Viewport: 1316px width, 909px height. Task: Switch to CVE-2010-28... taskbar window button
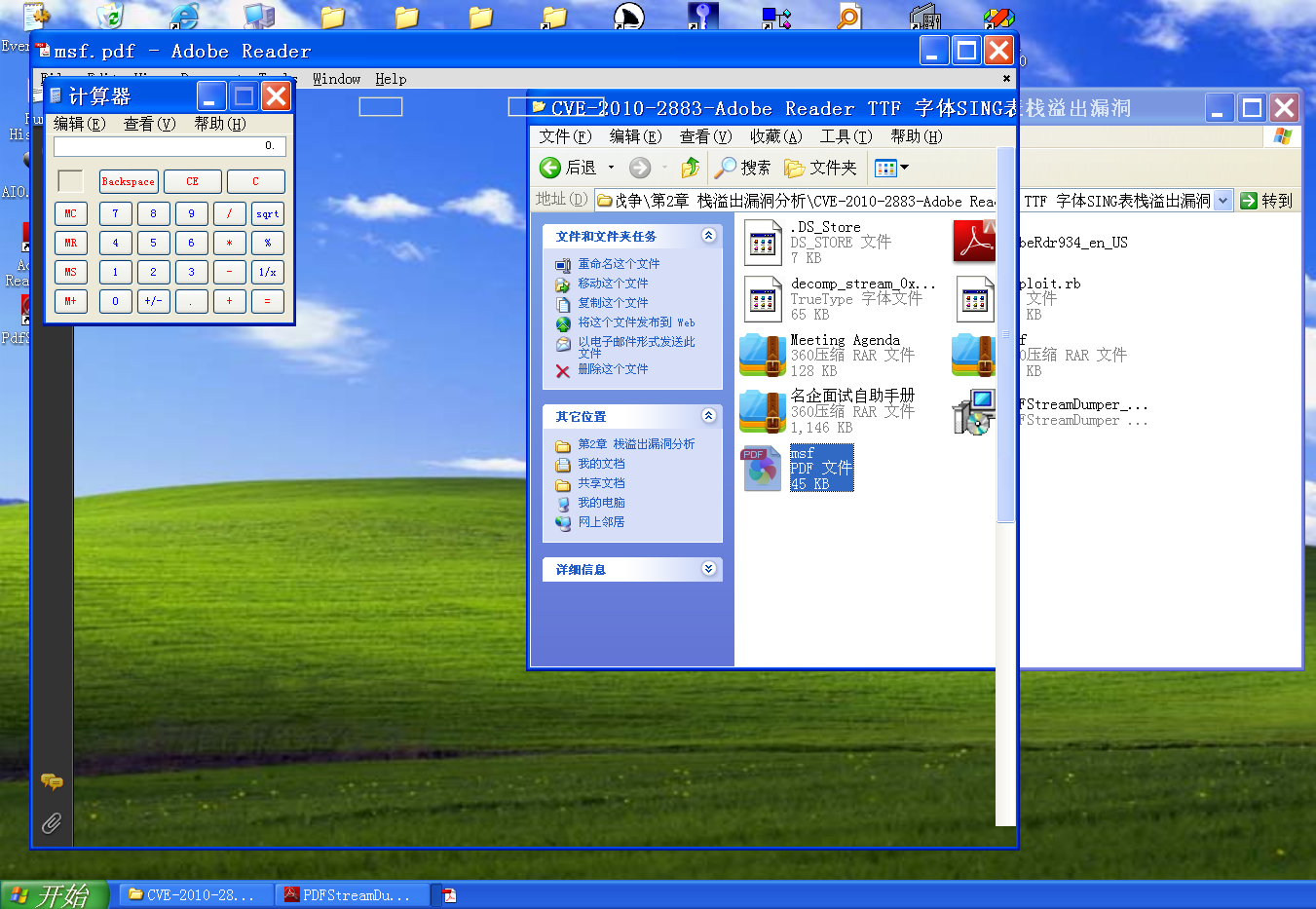[x=195, y=894]
